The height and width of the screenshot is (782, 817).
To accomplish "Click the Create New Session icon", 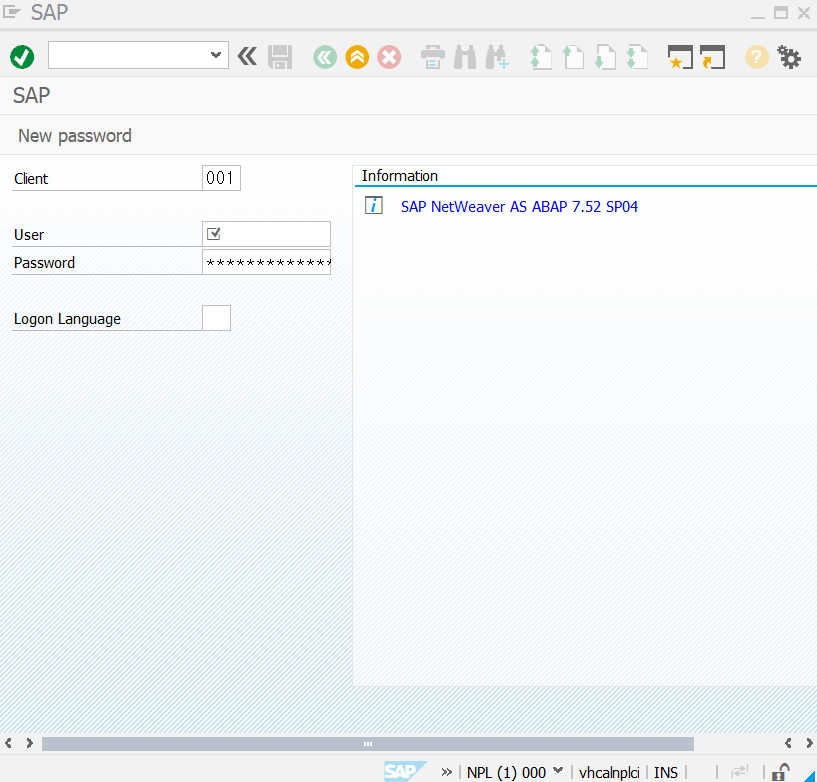I will pyautogui.click(x=680, y=57).
